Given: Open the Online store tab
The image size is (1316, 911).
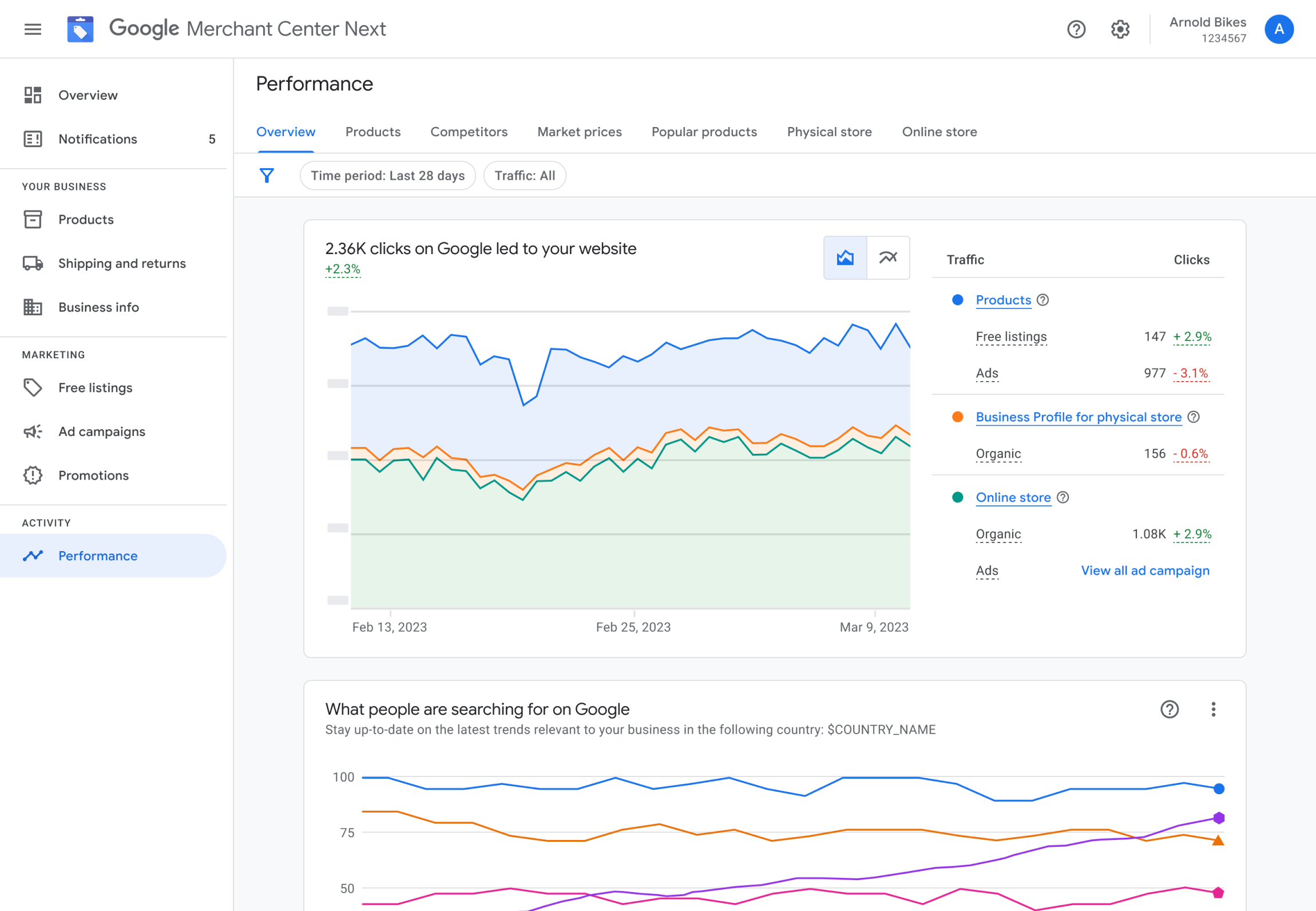Looking at the screenshot, I should pos(939,132).
